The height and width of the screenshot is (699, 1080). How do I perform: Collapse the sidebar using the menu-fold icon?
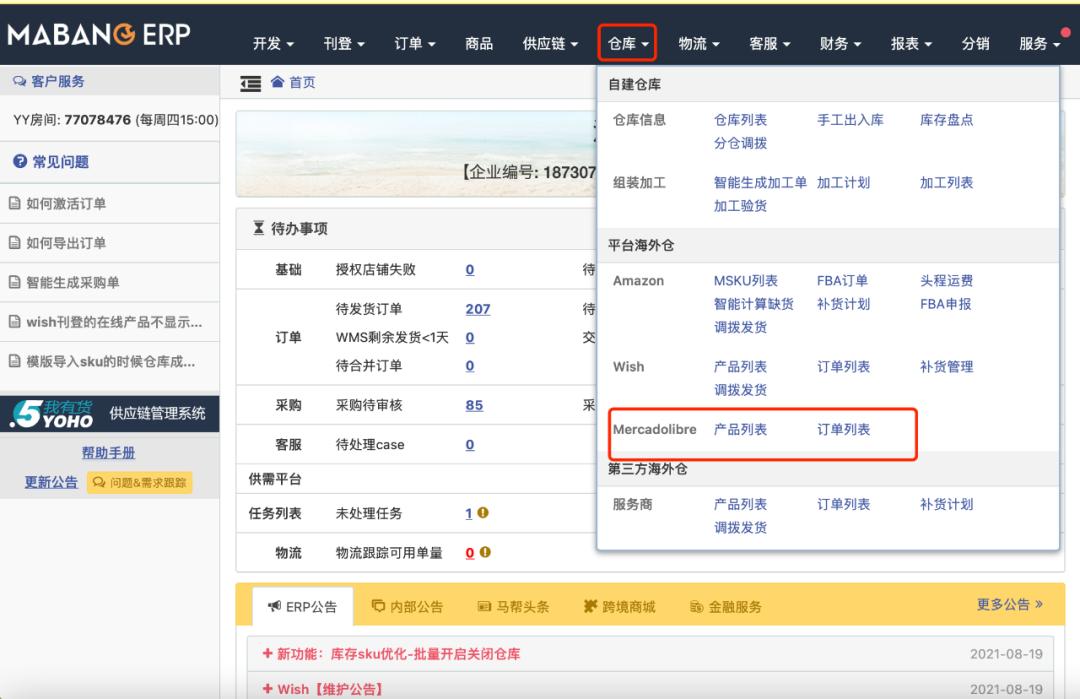point(250,82)
